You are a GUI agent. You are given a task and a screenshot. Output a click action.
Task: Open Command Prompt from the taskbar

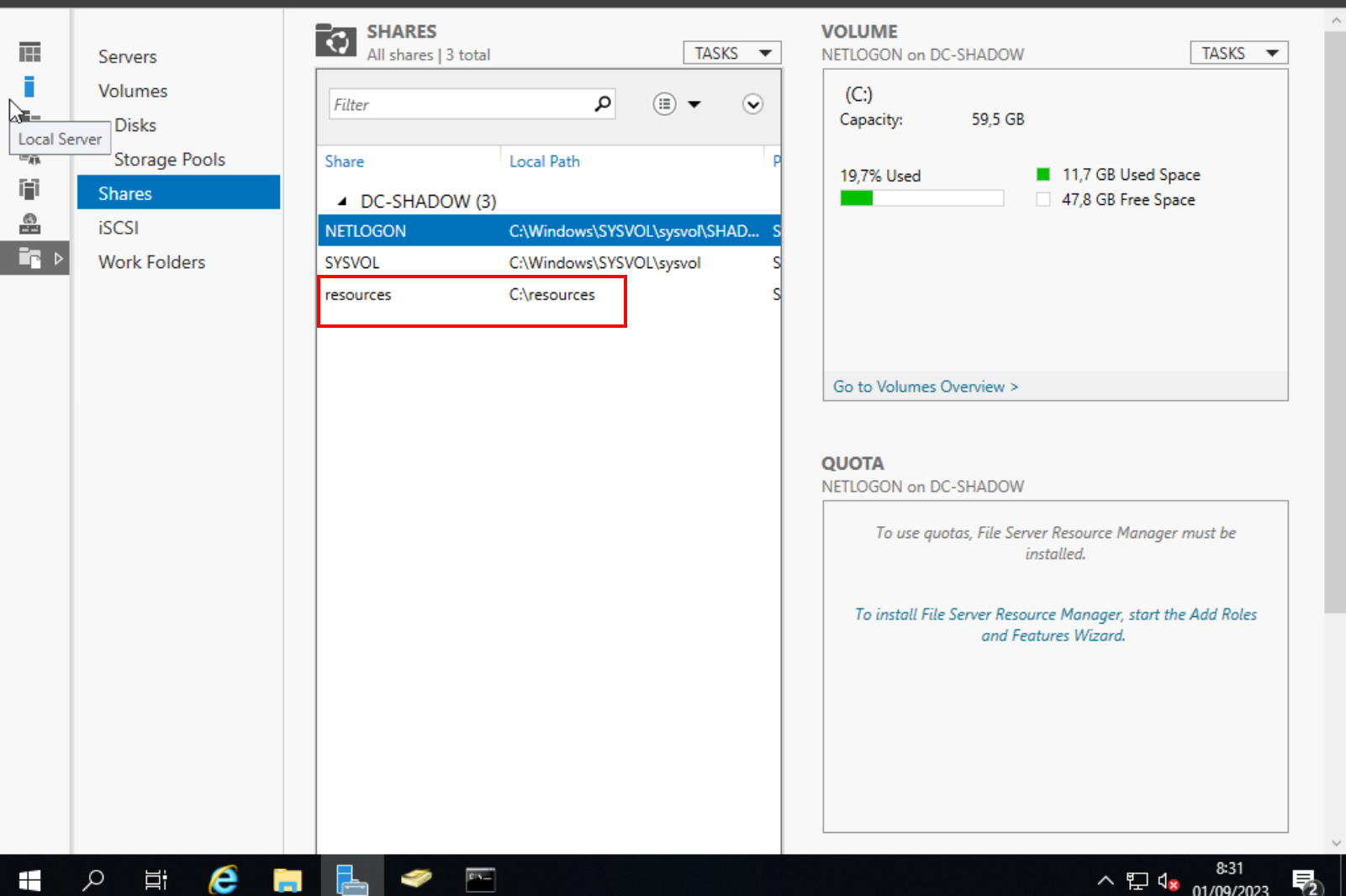click(x=480, y=879)
